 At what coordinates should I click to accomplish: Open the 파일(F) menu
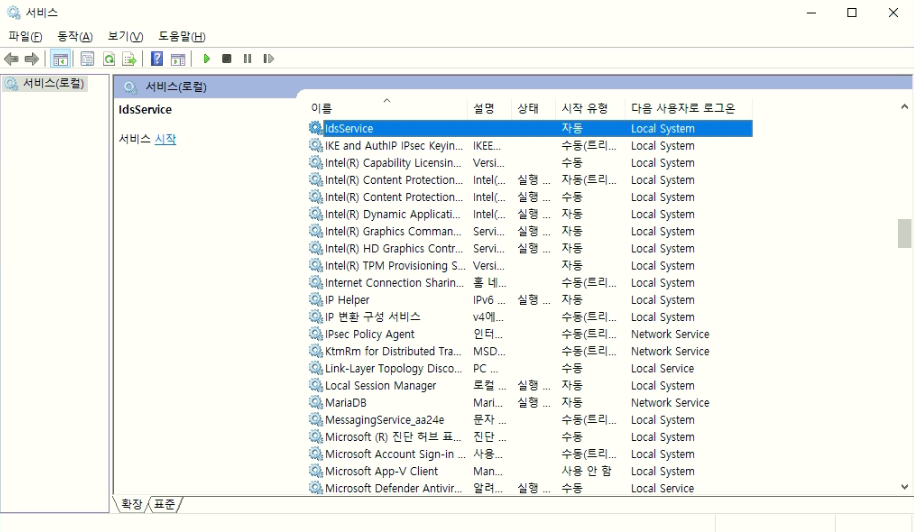[x=25, y=36]
